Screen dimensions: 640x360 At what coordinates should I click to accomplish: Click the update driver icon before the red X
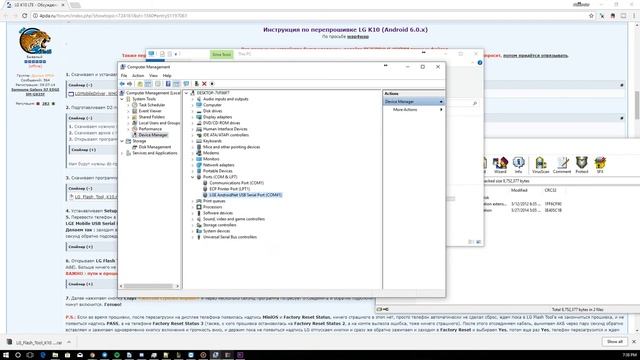pyautogui.click(x=196, y=84)
